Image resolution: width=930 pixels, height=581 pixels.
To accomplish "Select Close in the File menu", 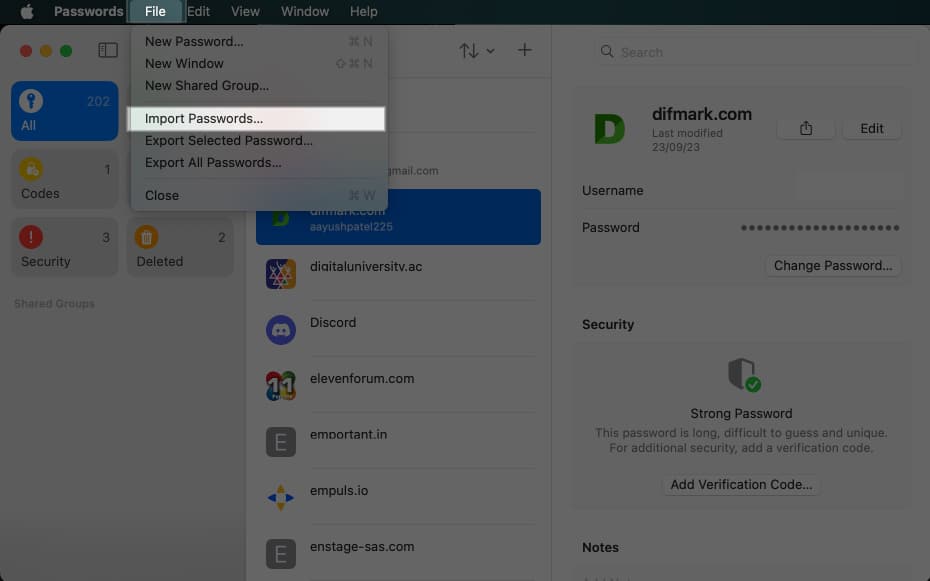I will (x=259, y=195).
